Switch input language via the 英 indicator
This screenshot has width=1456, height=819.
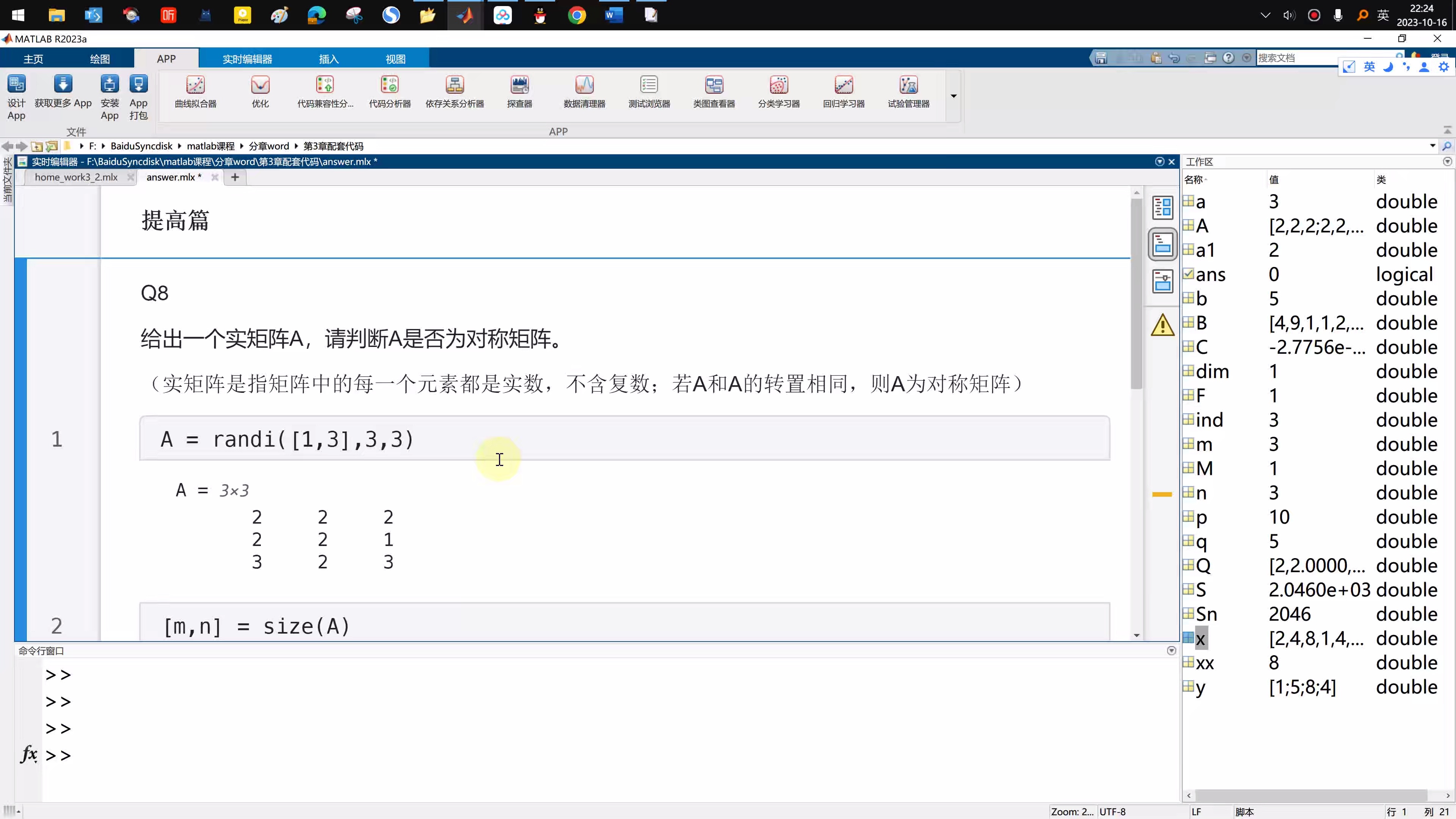click(1370, 66)
